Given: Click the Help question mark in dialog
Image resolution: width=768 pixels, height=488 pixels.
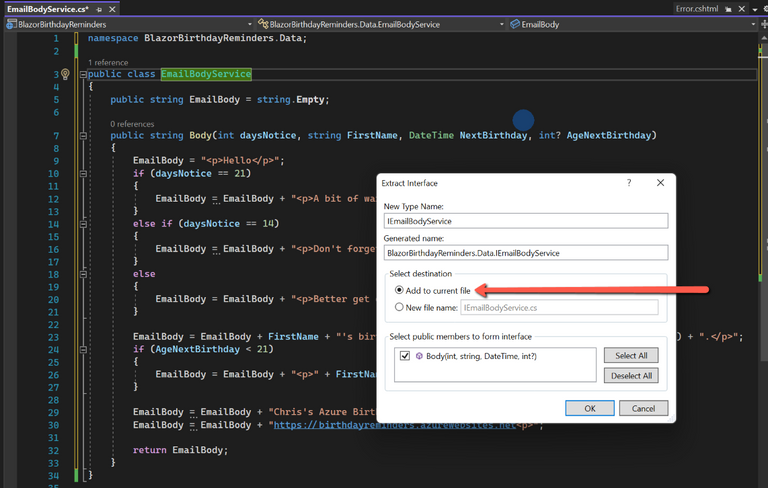Looking at the screenshot, I should [x=629, y=183].
